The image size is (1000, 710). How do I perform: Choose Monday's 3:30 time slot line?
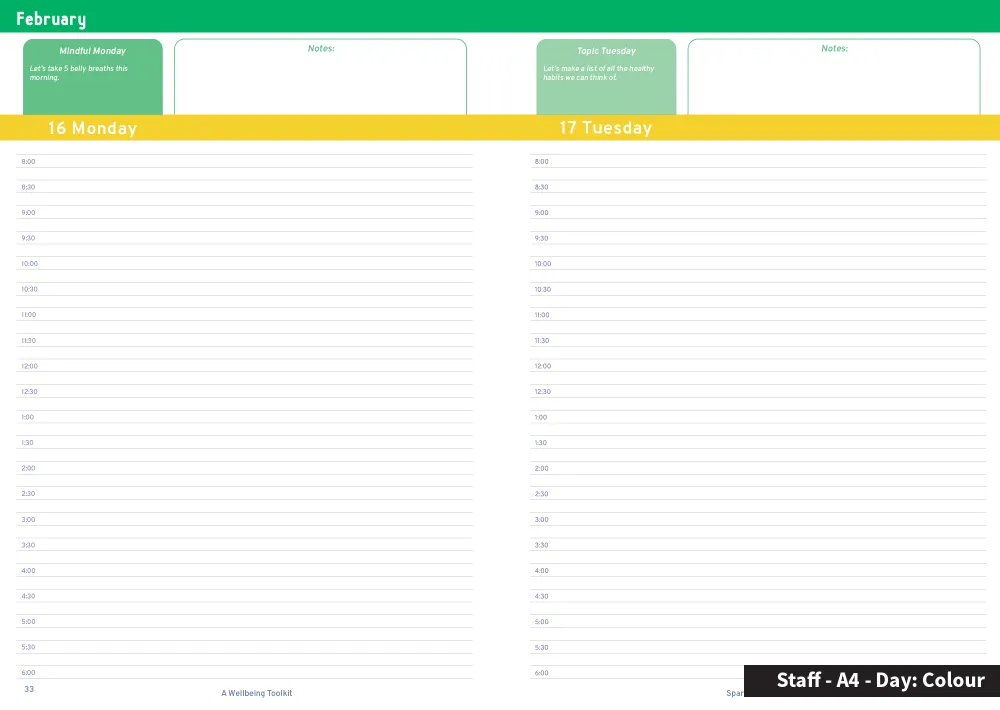245,546
